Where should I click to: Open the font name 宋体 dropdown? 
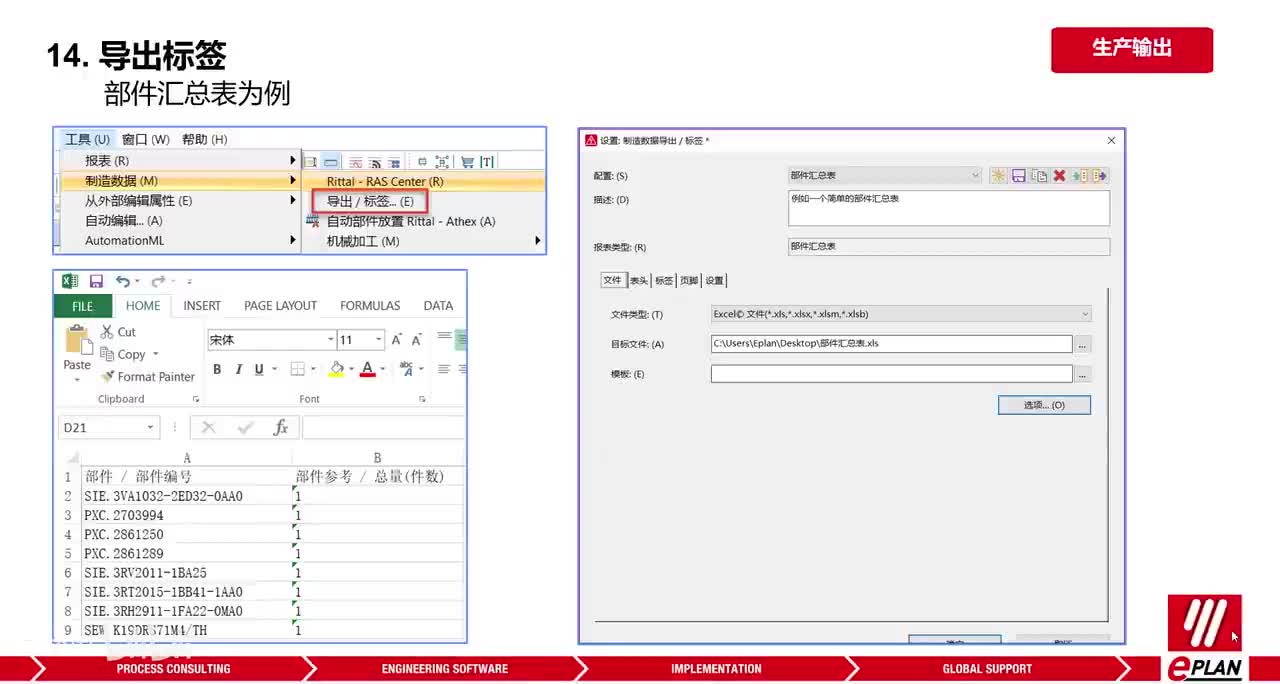point(330,340)
